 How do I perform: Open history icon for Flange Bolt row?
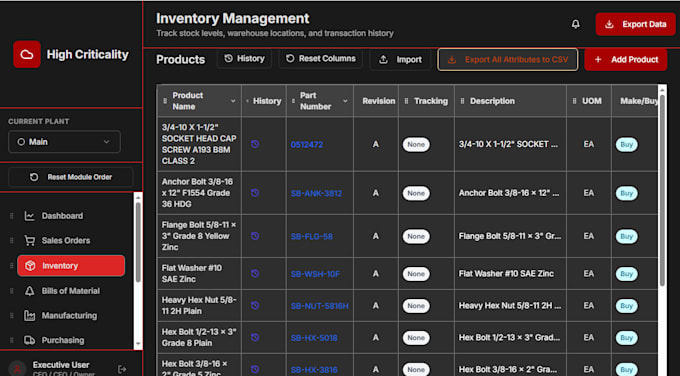(255, 236)
